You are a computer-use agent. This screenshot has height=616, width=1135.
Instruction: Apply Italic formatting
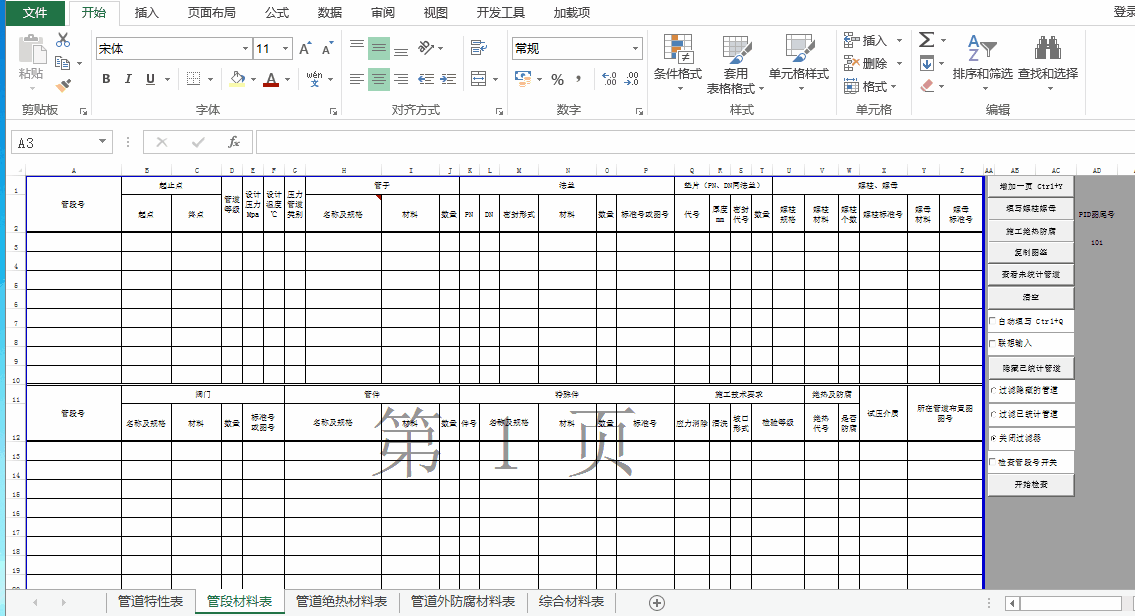(x=129, y=79)
